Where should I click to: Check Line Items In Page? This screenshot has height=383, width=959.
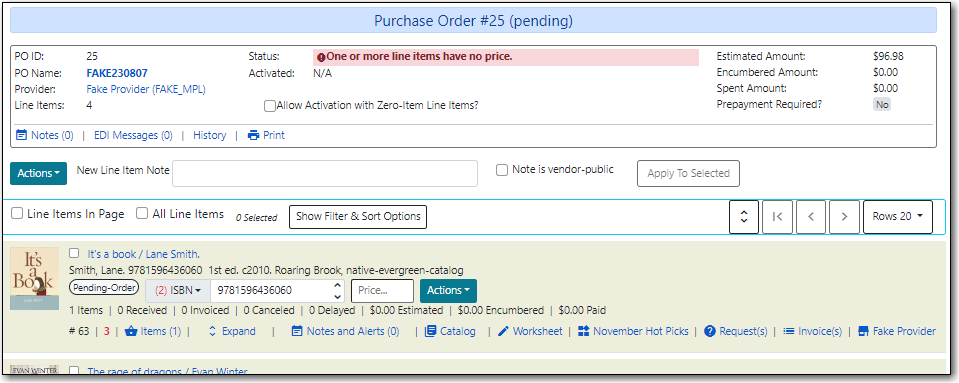(17, 214)
